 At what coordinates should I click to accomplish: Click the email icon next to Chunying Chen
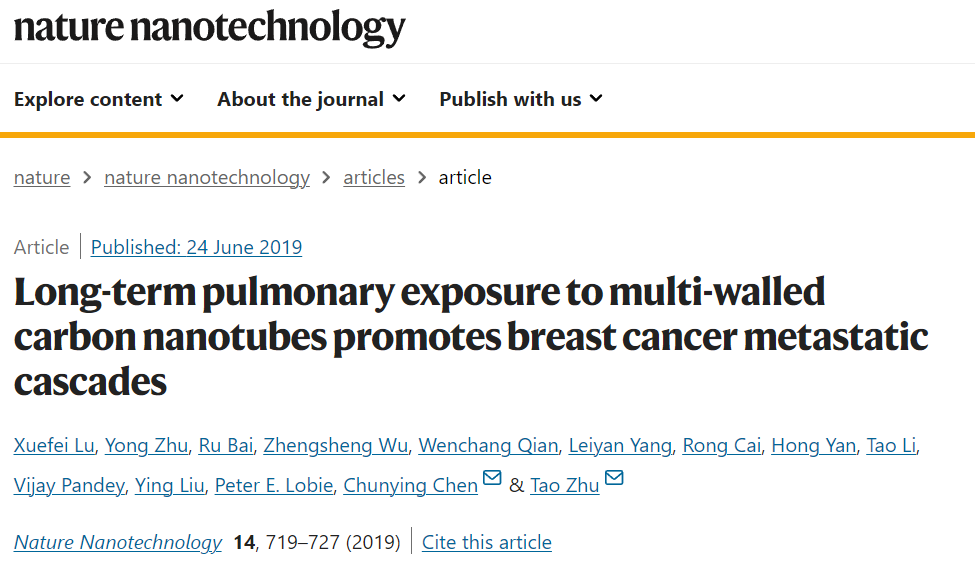[x=492, y=477]
